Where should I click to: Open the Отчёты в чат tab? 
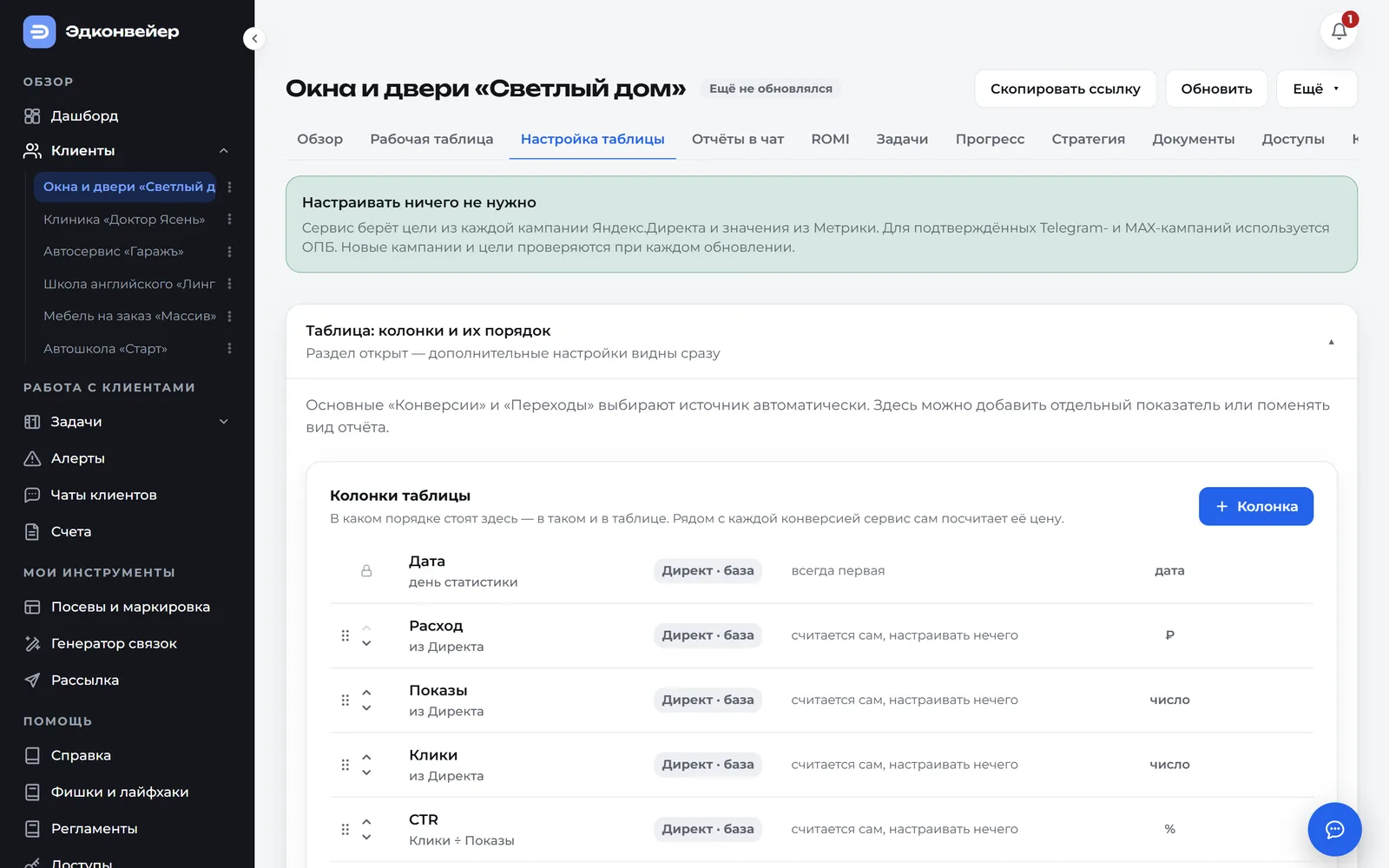(738, 139)
